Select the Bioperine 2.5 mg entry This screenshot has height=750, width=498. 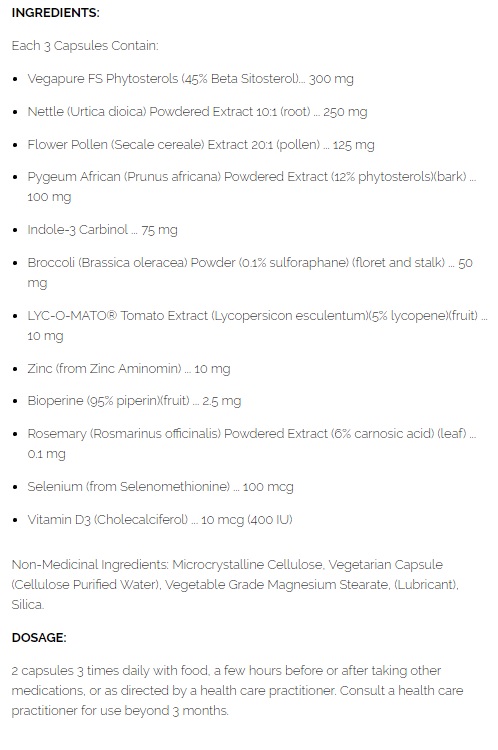134,401
